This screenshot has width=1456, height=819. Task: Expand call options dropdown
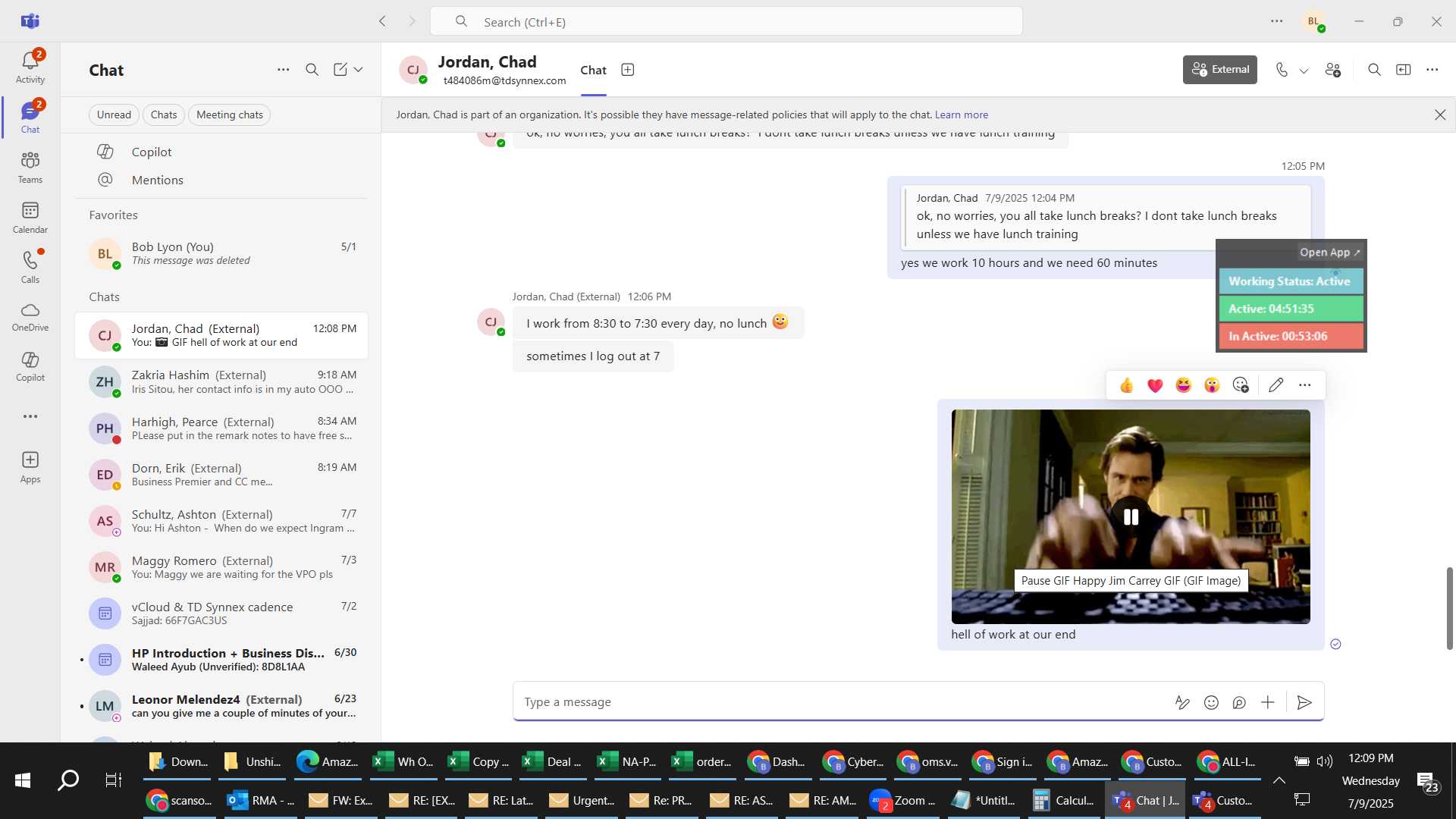[1304, 71]
